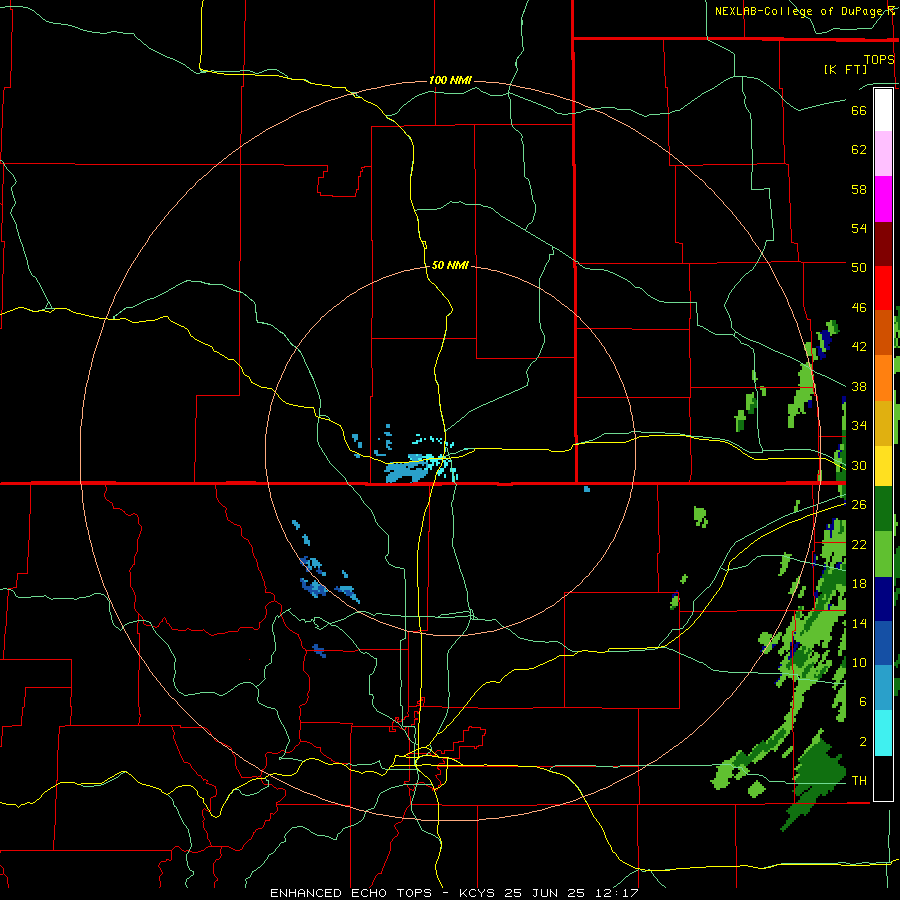Click the legend value "54"
Image resolution: width=900 pixels, height=900 pixels.
(859, 228)
